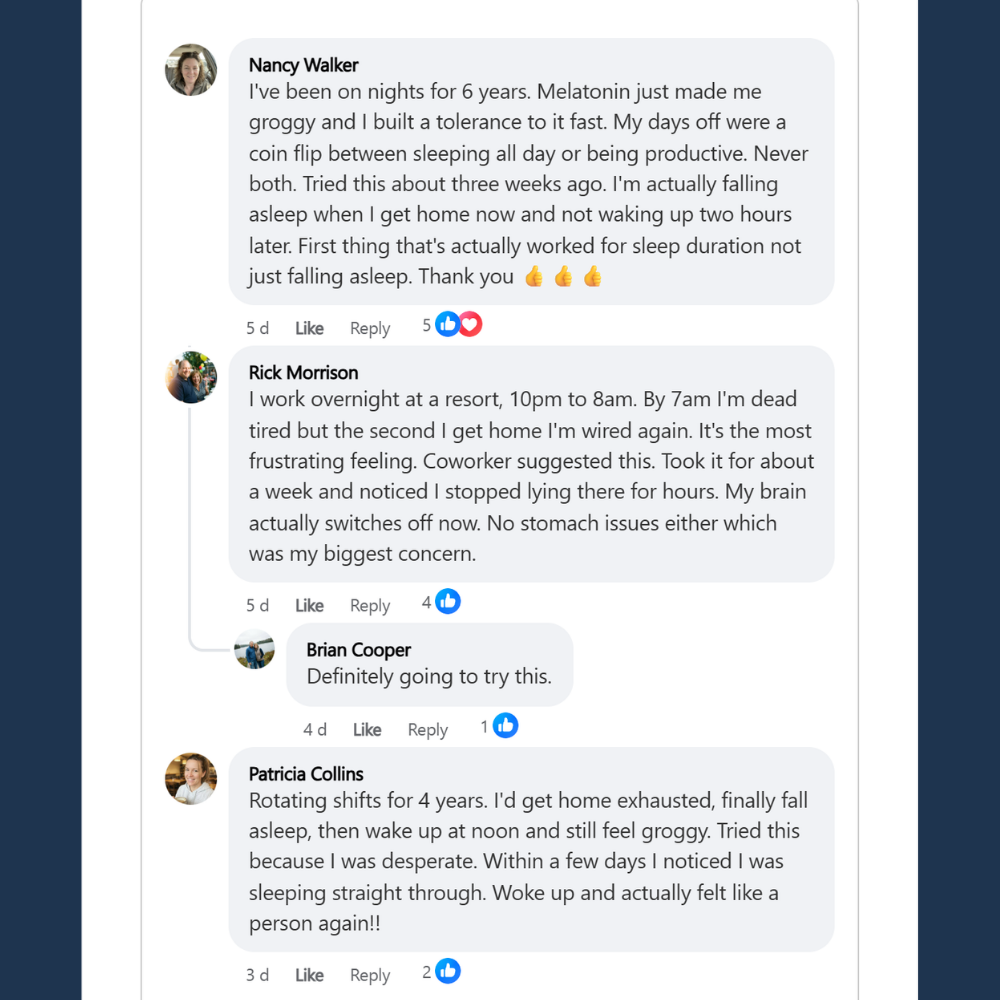Click Rick Morrison's profile avatar
Screen dimensions: 1000x1000
pyautogui.click(x=191, y=377)
